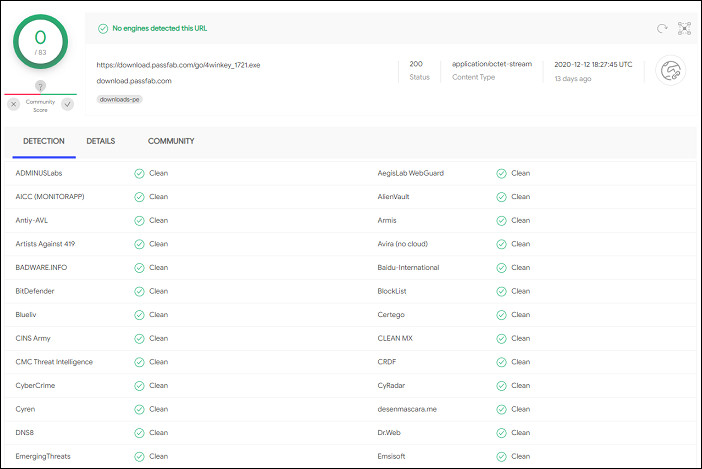Click the clean check icon for BADWARE.INFO

[139, 268]
